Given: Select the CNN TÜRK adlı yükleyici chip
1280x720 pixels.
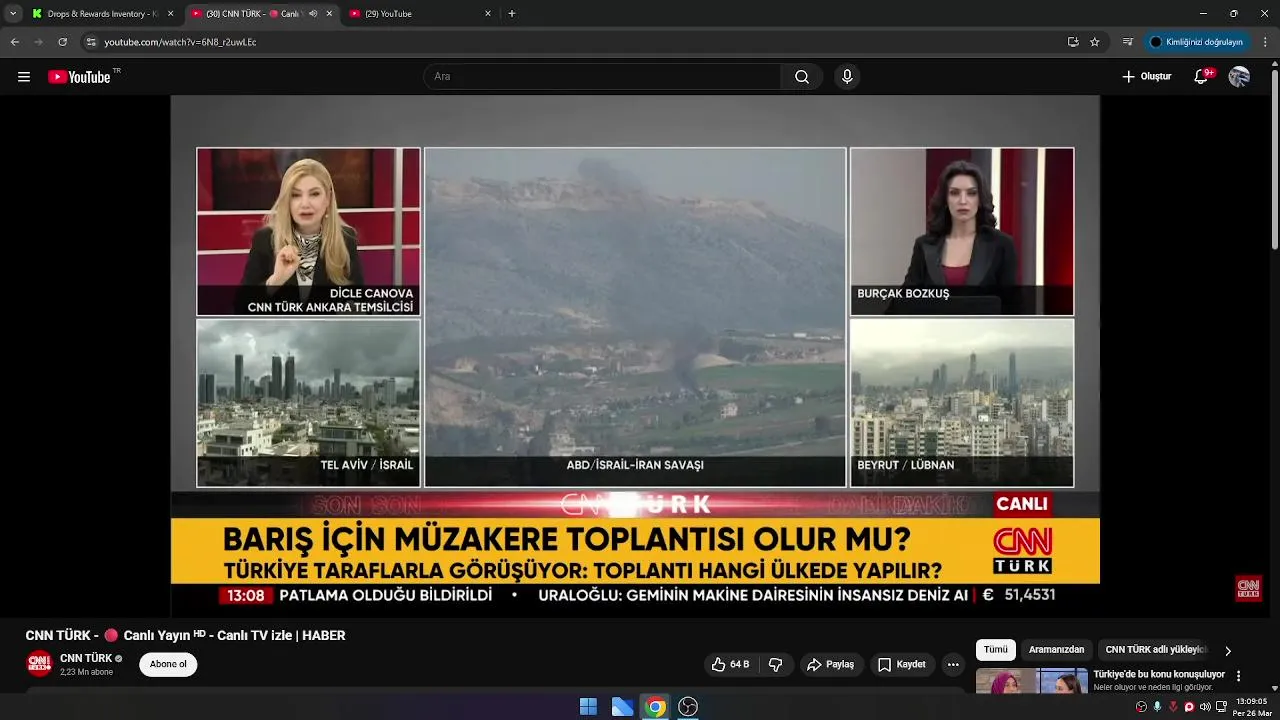Looking at the screenshot, I should [x=1155, y=650].
